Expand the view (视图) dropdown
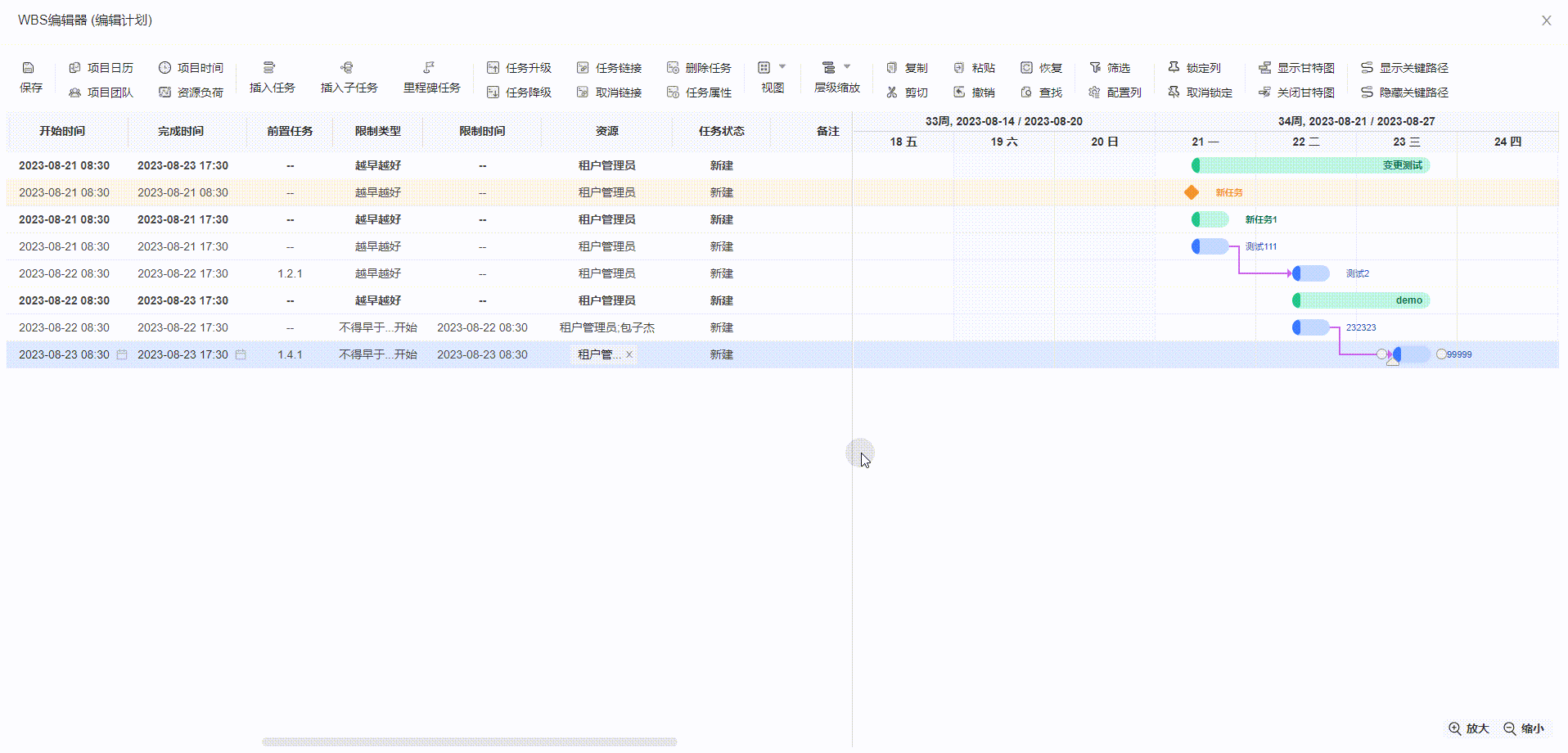 tap(782, 67)
